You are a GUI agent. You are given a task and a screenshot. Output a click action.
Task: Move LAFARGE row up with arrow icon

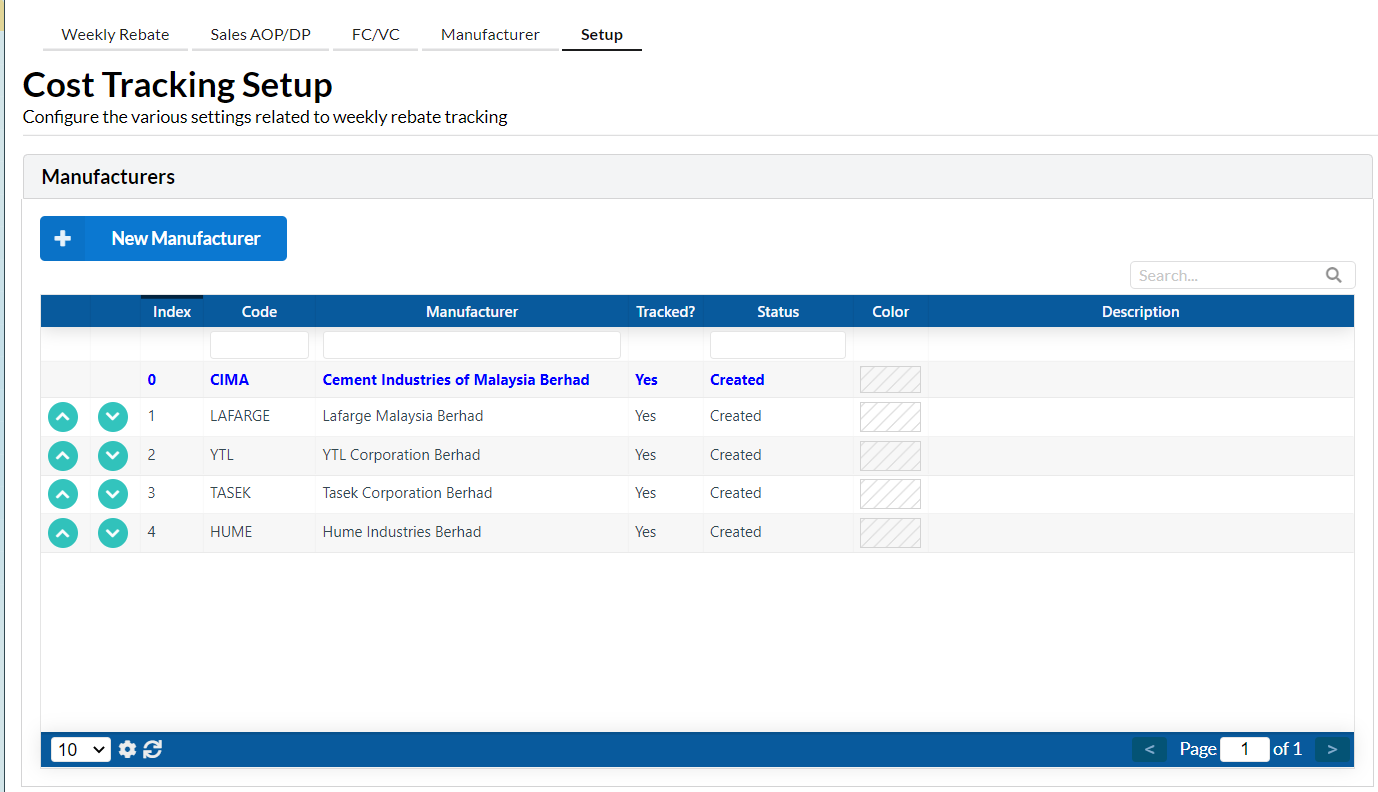pyautogui.click(x=63, y=417)
